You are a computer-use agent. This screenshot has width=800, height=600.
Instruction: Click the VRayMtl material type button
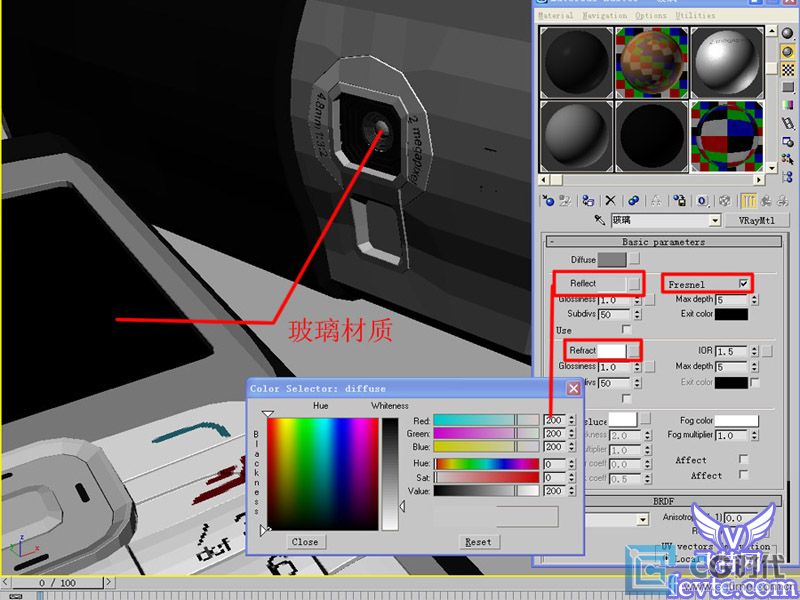tap(757, 220)
